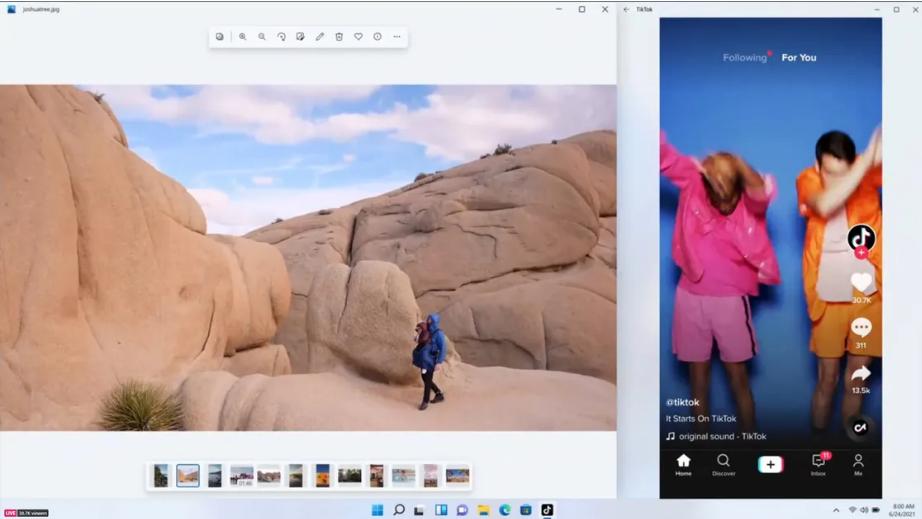The image size is (922, 519).
Task: Open comments on the TikTok video
Action: pos(861,328)
